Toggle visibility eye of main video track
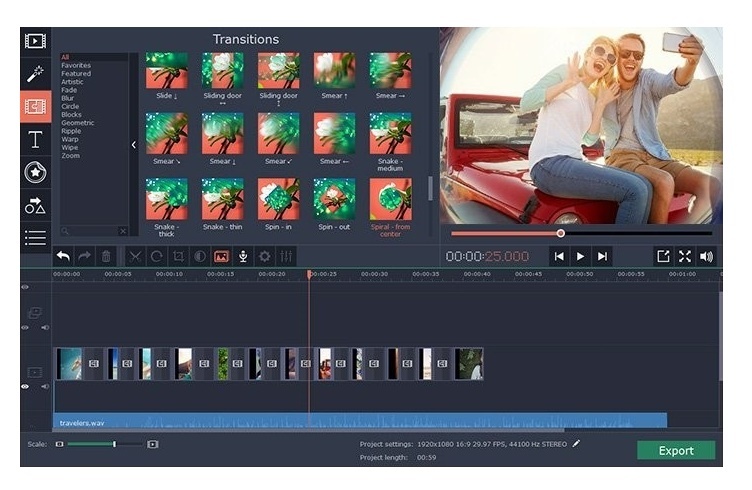Image resolution: width=752 pixels, height=490 pixels. (25, 386)
